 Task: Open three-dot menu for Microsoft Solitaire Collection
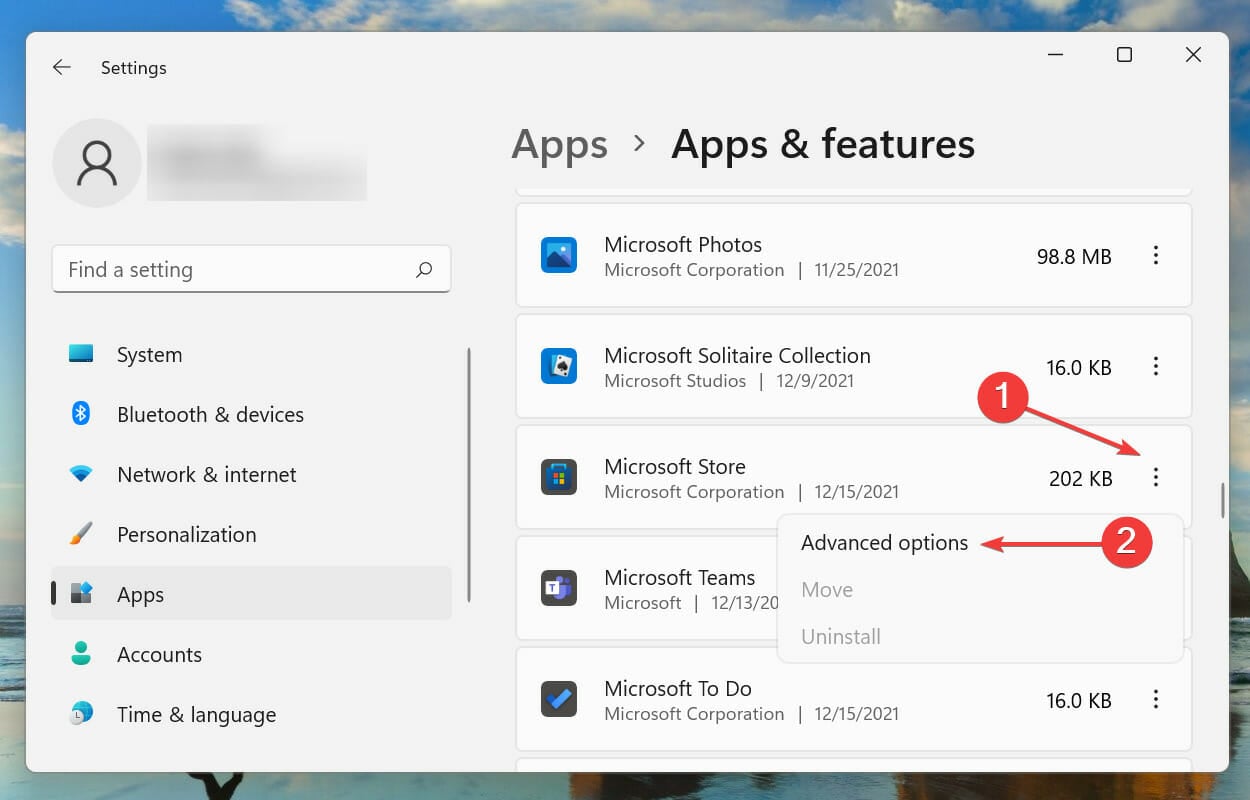click(1156, 366)
